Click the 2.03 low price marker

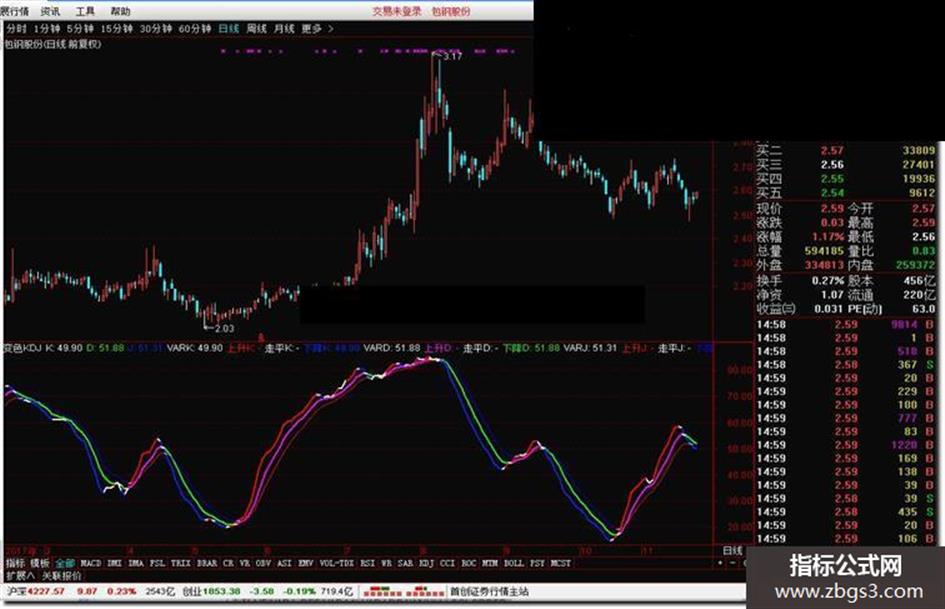224,328
